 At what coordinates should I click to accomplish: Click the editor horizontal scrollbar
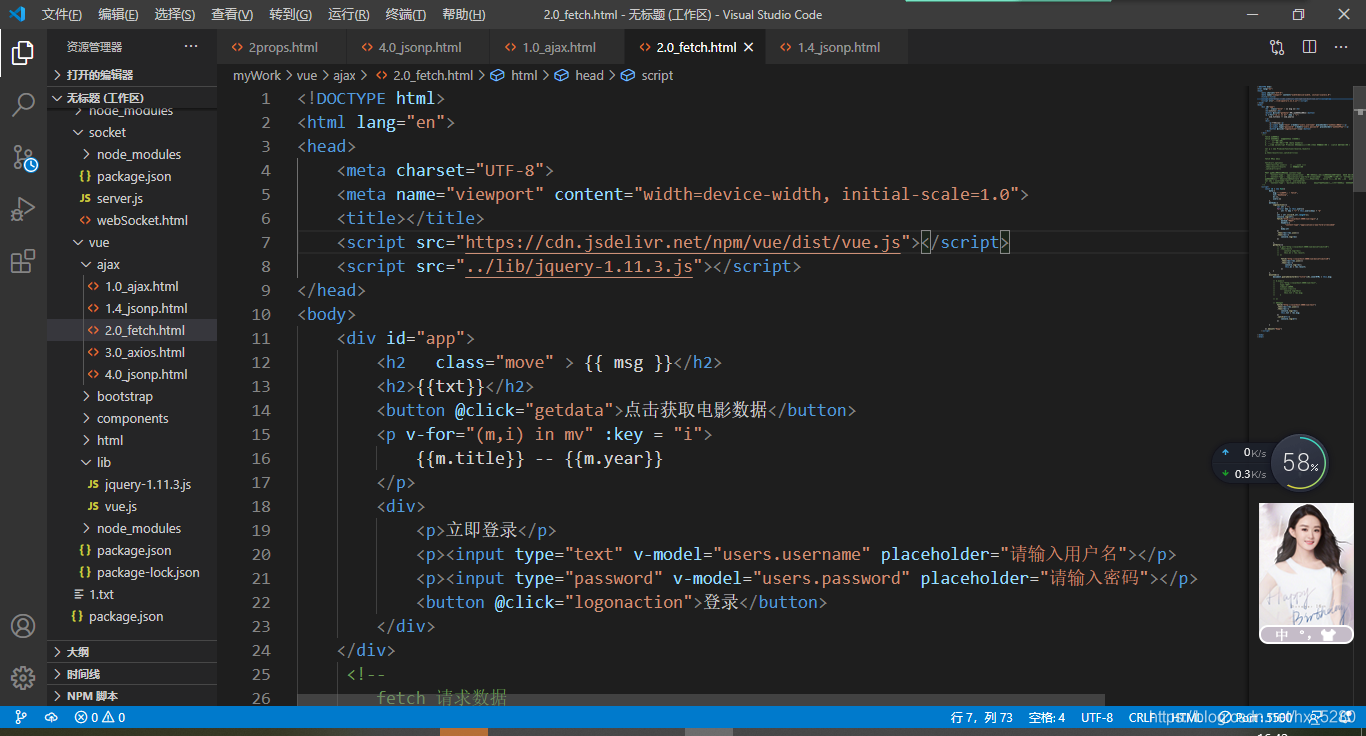point(701,699)
